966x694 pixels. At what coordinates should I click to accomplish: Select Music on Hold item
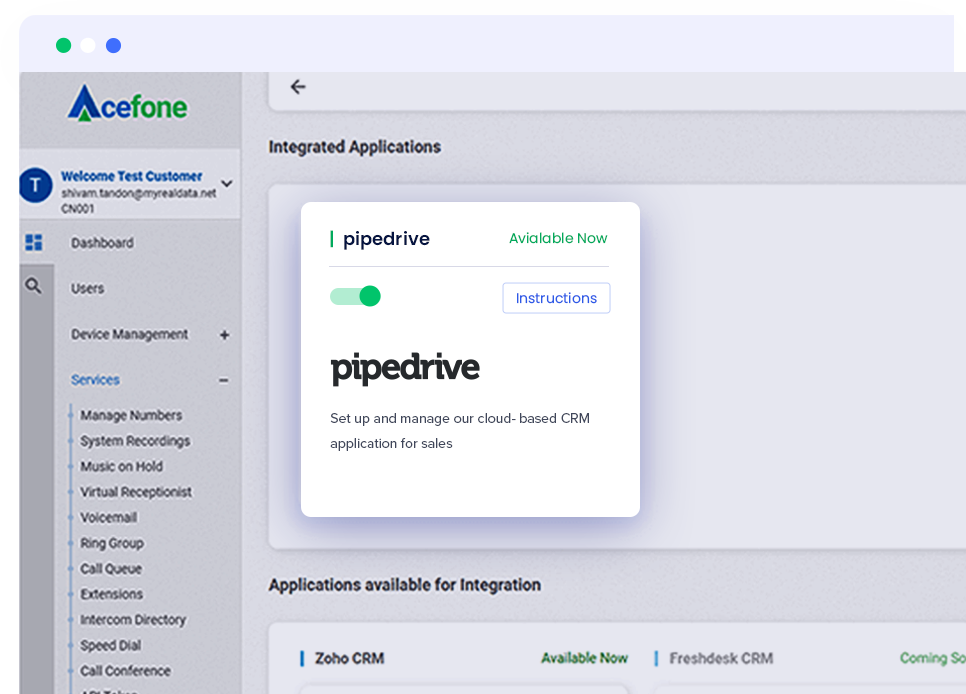point(122,467)
